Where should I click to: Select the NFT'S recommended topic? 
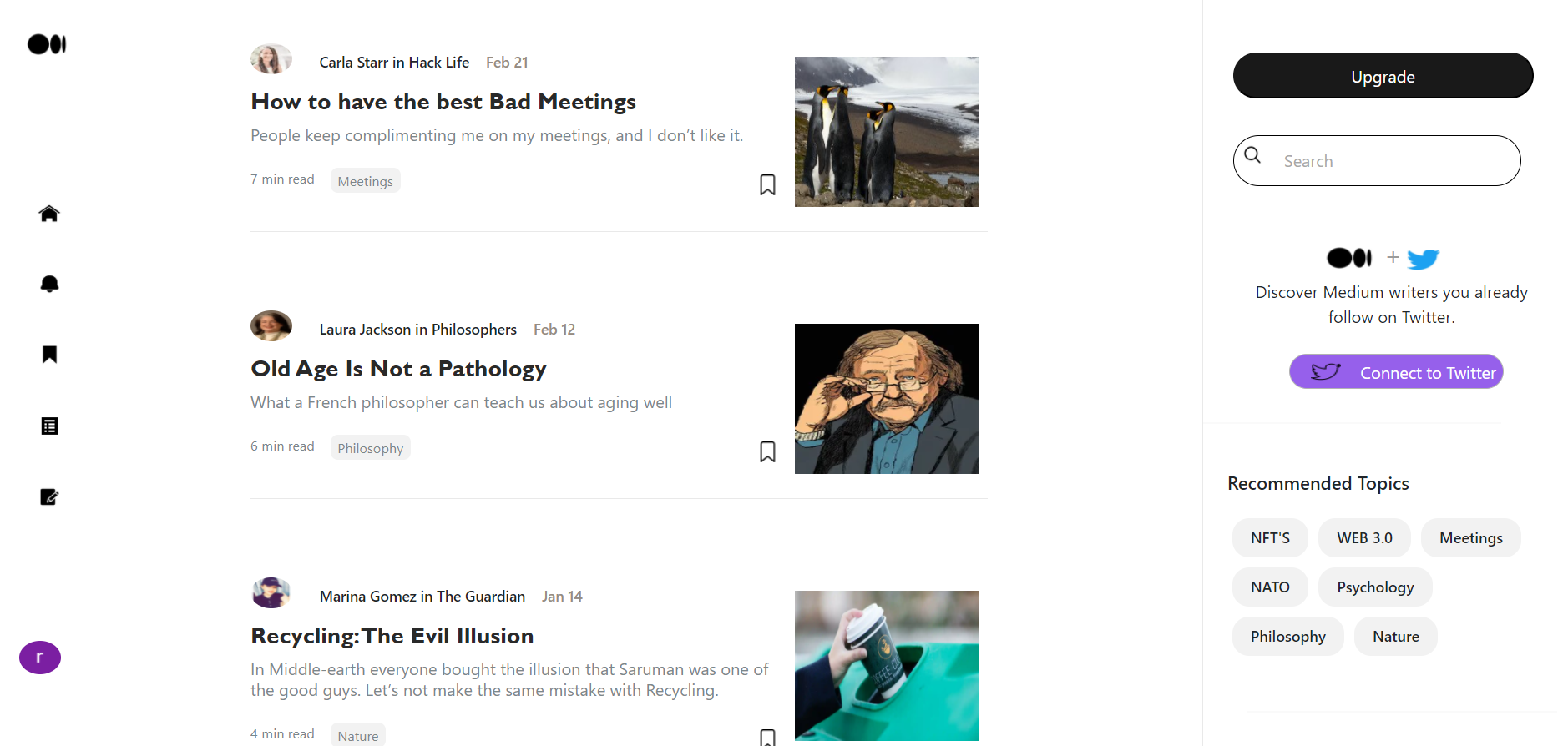(x=1270, y=538)
